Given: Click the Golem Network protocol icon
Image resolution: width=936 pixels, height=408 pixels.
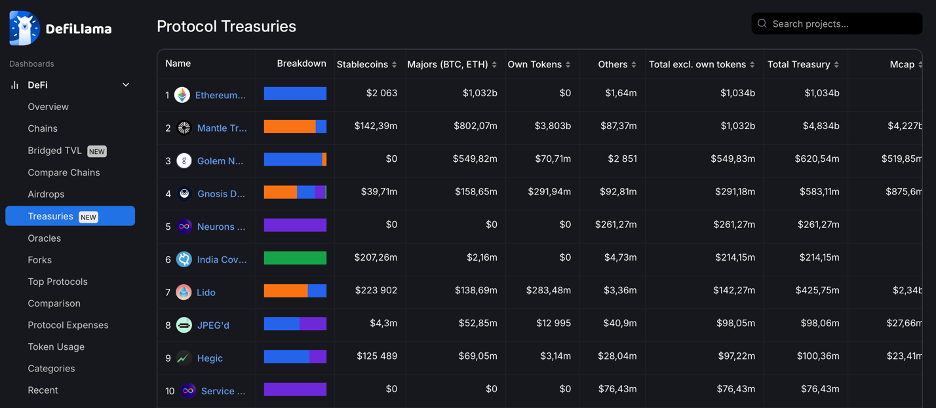Looking at the screenshot, I should point(184,161).
